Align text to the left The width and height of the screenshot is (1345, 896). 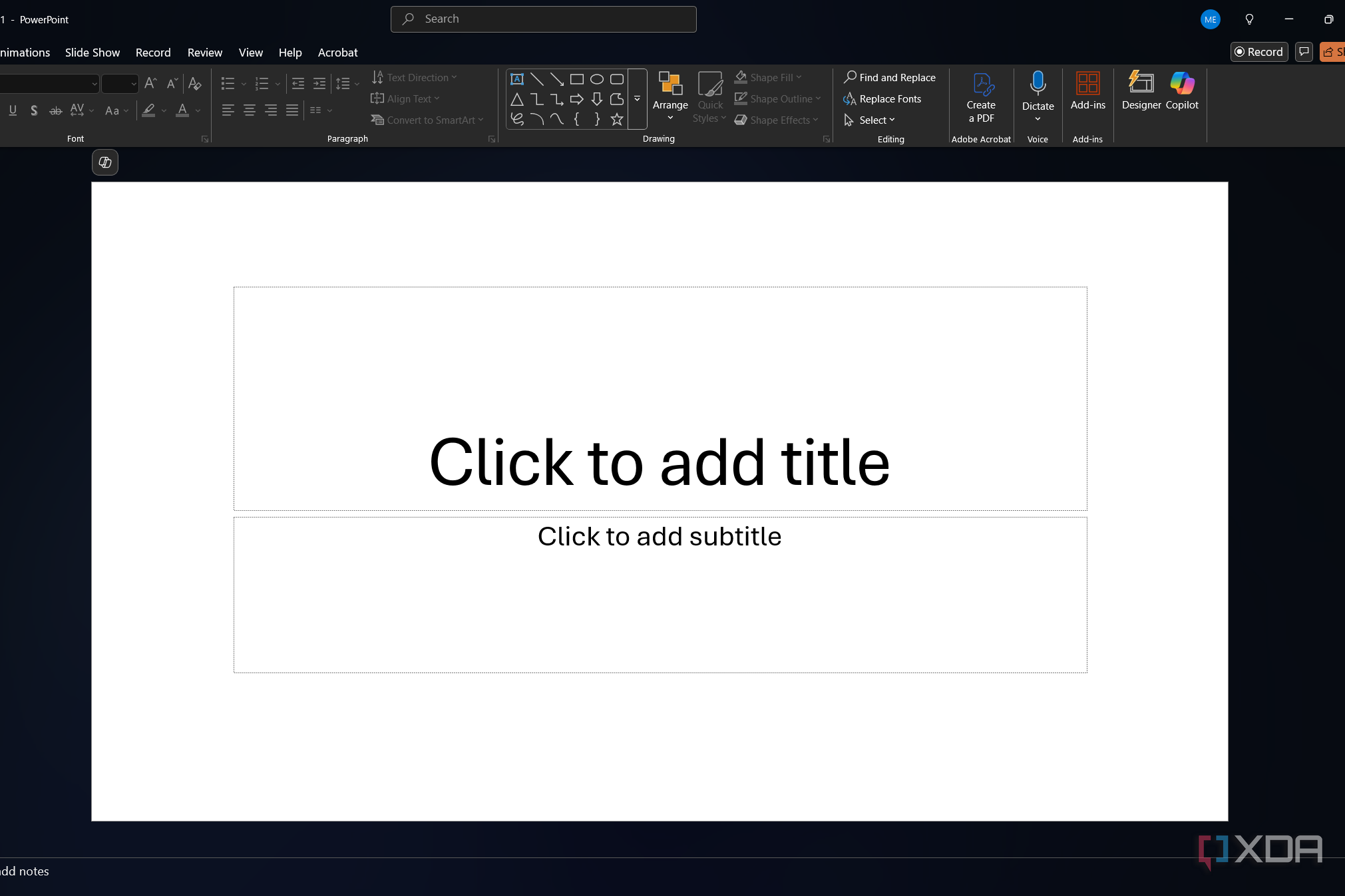click(x=228, y=110)
